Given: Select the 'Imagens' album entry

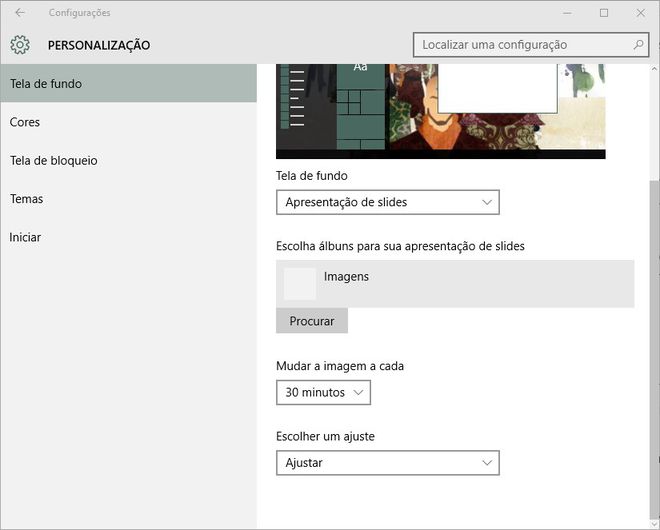Looking at the screenshot, I should point(455,284).
